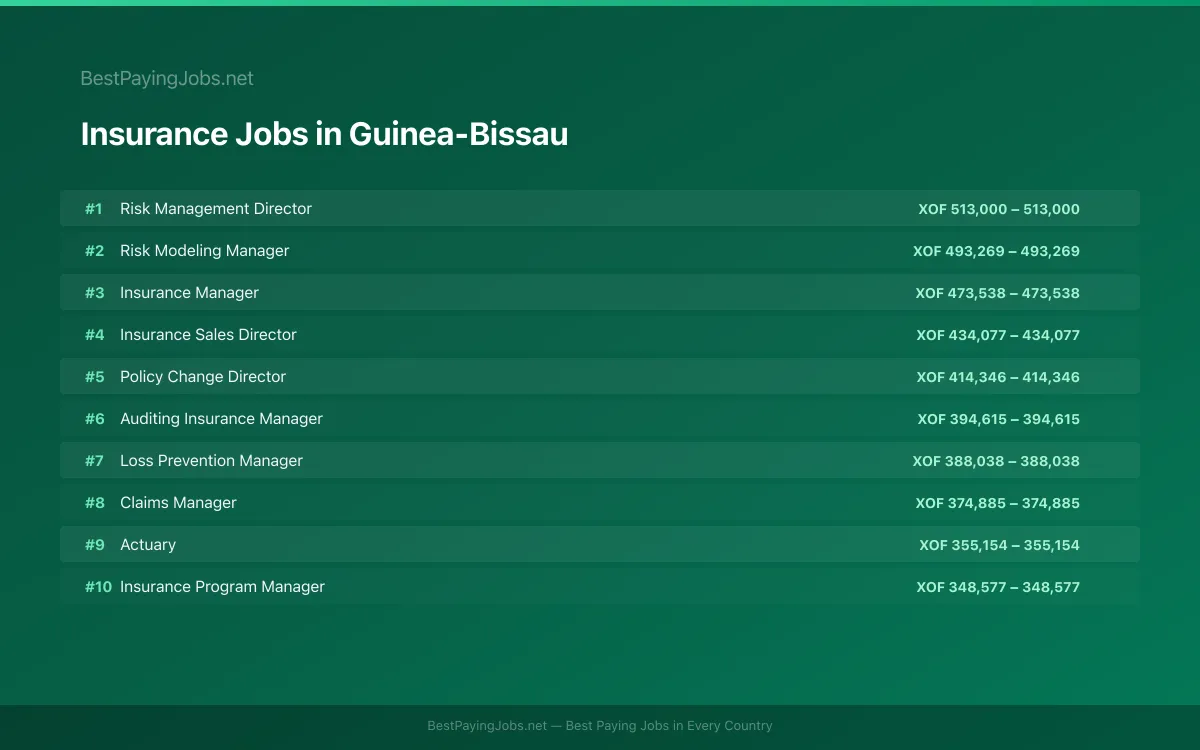Select salary XOF 348,577 – 348,577

(998, 587)
